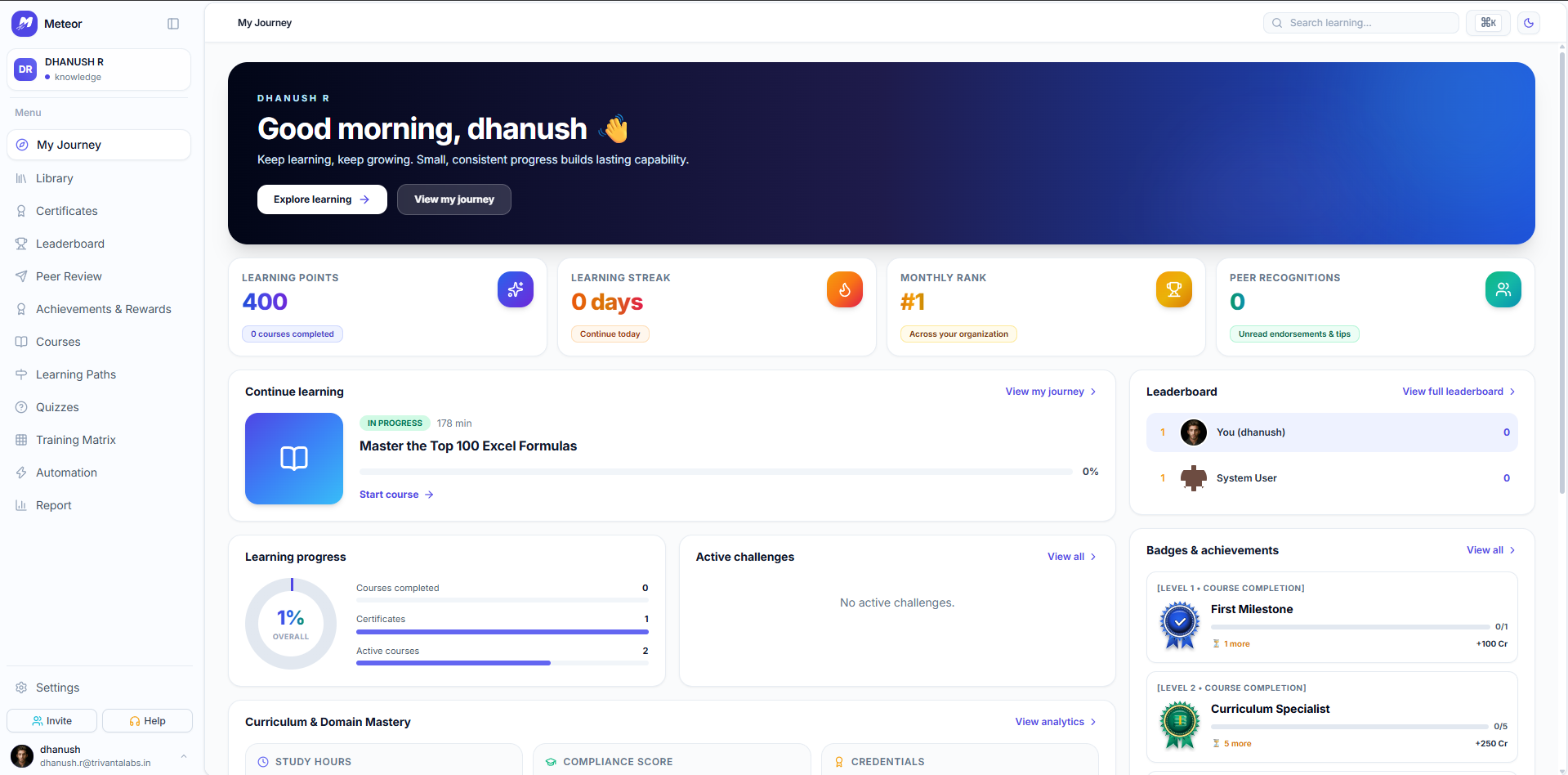Screen dimensions: 1568x775
Task: Click the Excel Formulas course thumbnail
Action: [x=294, y=459]
